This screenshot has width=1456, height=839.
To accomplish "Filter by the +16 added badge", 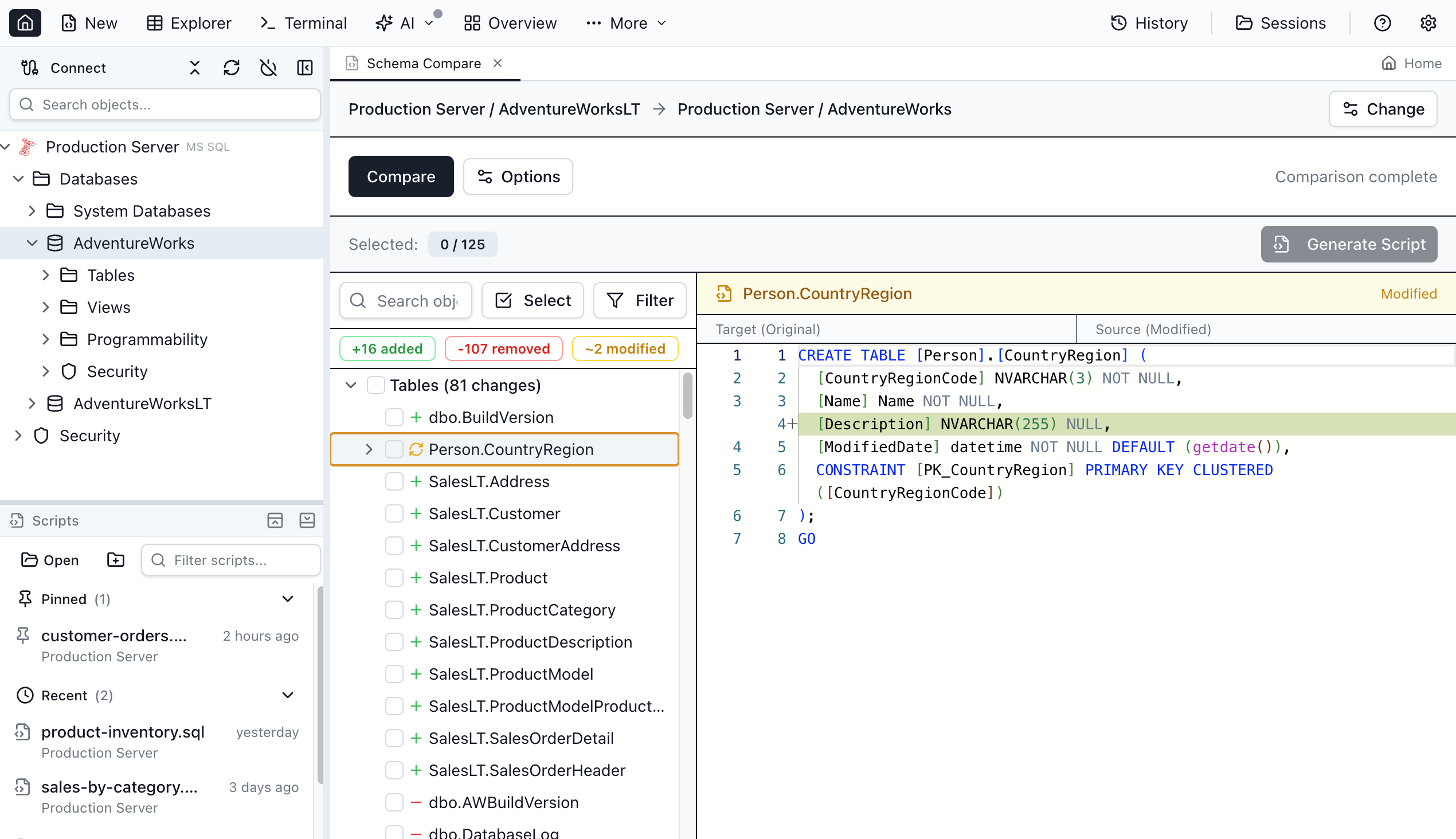I will 388,348.
